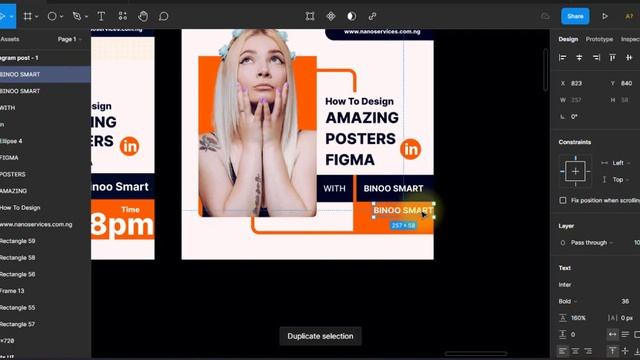Click the Create component icon

pos(331,16)
